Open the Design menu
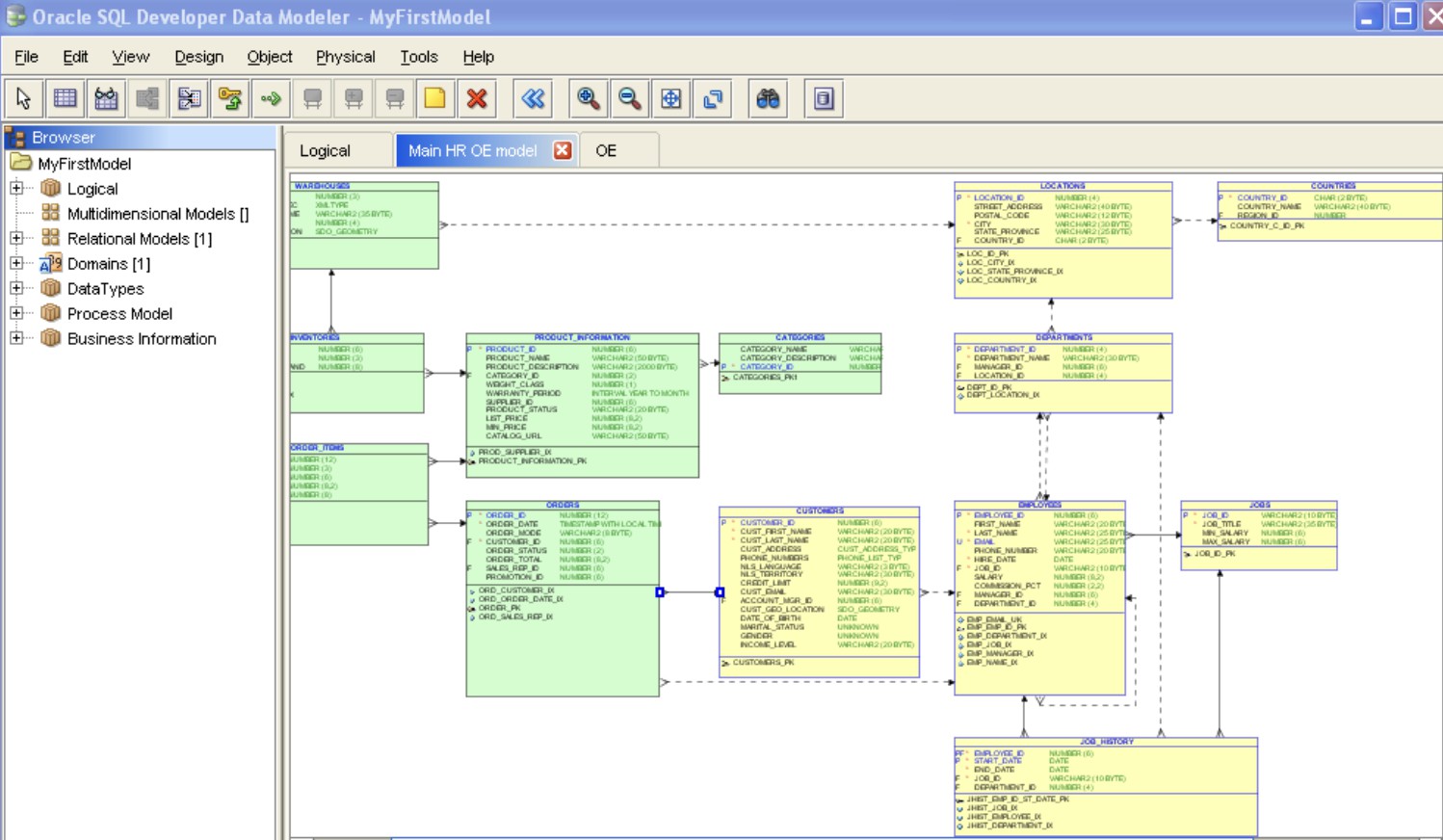Viewport: 1443px width, 840px height. click(198, 57)
